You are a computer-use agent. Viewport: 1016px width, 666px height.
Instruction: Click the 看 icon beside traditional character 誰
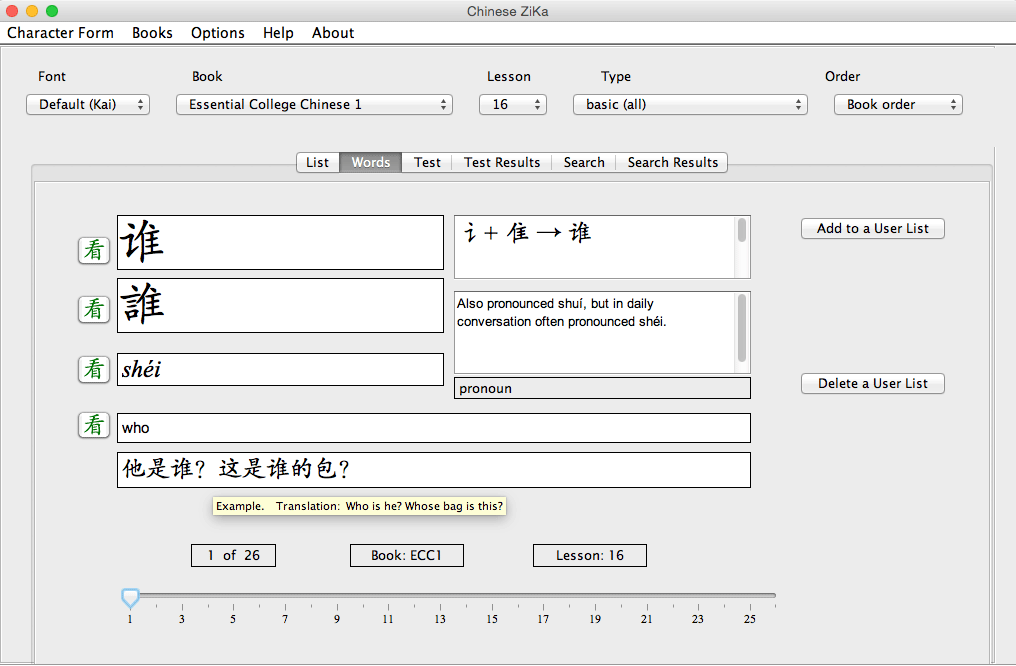[94, 309]
